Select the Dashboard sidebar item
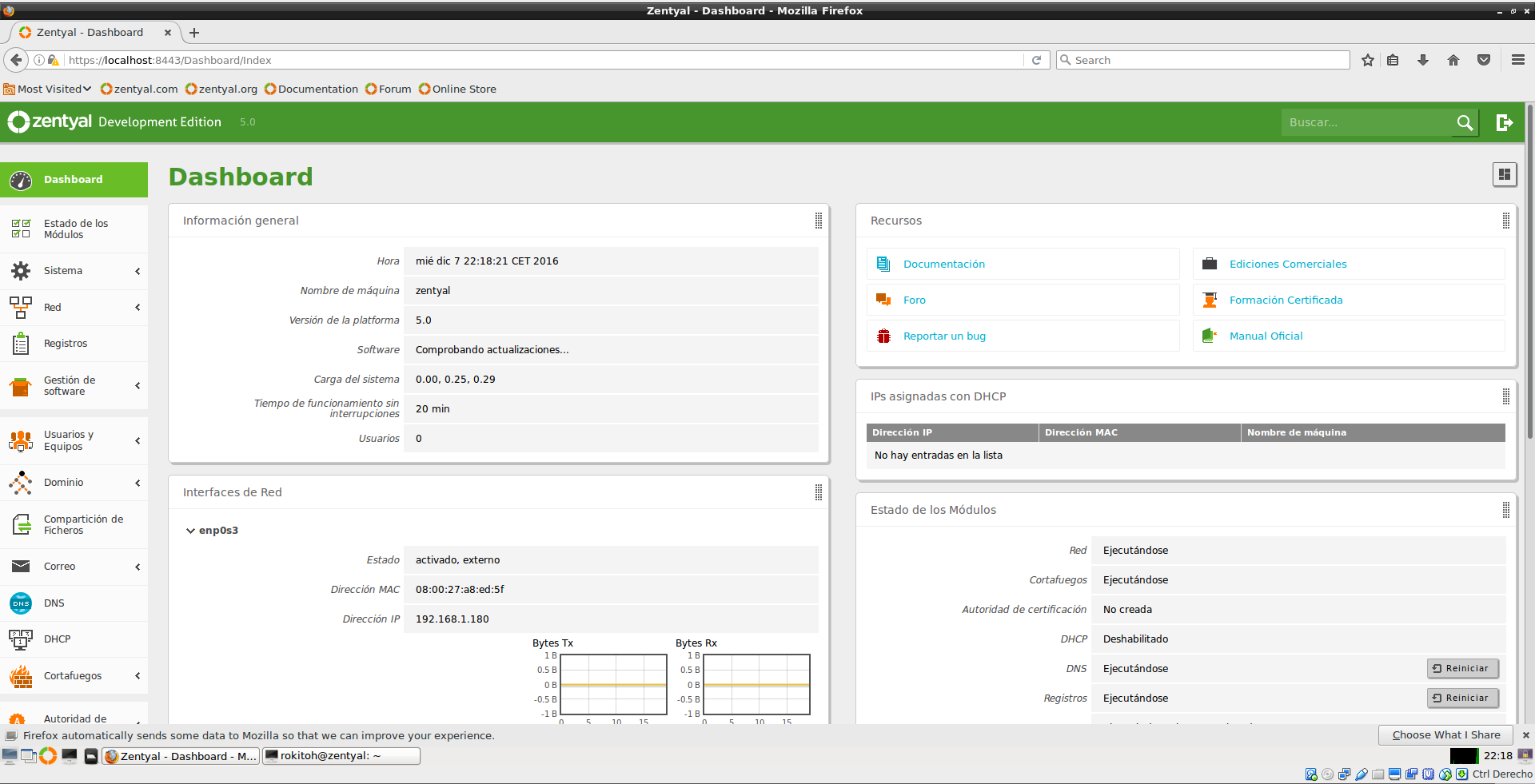The height and width of the screenshot is (784, 1535). [73, 180]
